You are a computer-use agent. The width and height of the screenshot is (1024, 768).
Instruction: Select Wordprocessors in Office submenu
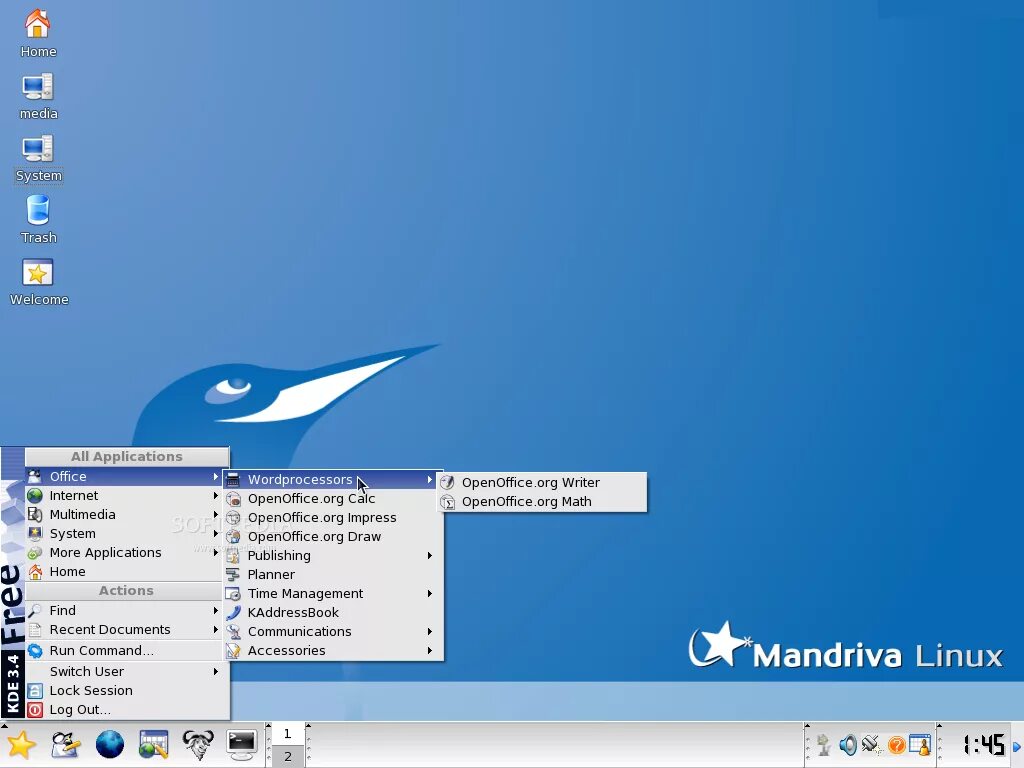tap(333, 479)
